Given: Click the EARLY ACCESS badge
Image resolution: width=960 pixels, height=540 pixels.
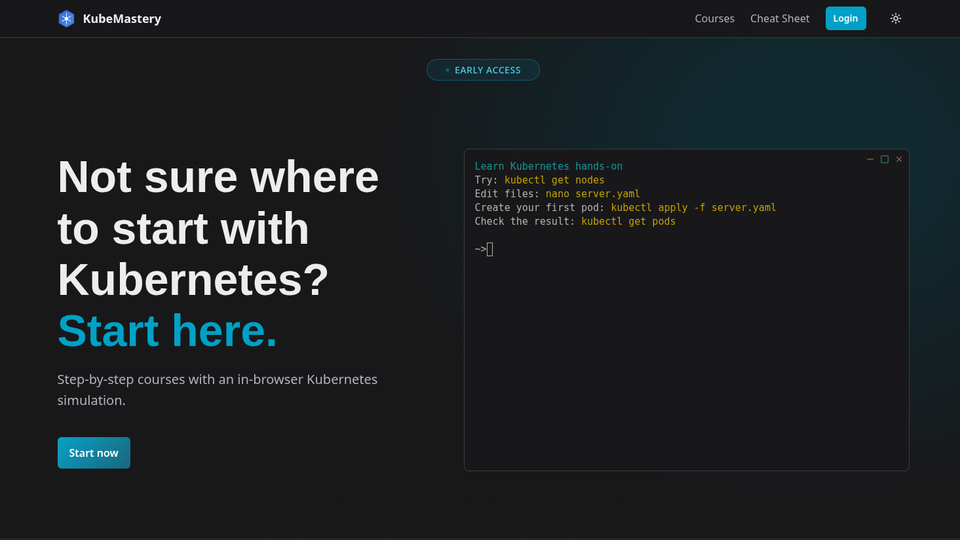Looking at the screenshot, I should coord(483,70).
